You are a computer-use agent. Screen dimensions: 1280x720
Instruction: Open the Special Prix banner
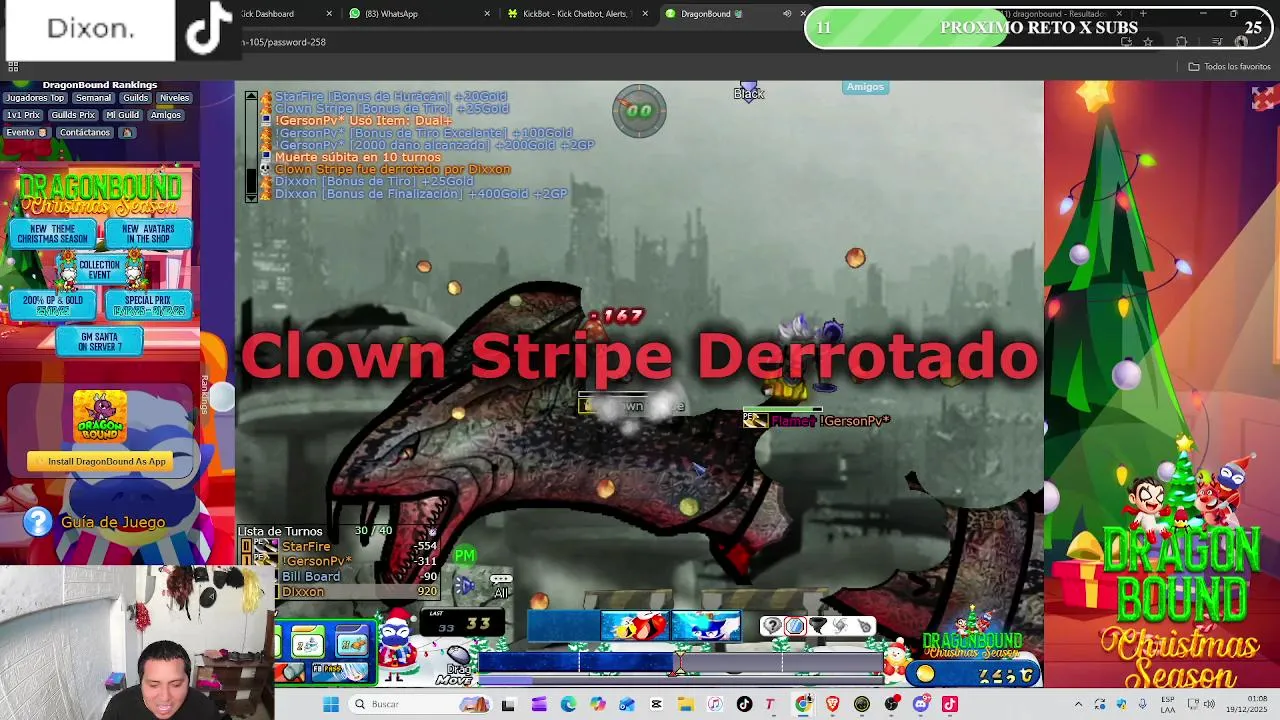tap(147, 305)
